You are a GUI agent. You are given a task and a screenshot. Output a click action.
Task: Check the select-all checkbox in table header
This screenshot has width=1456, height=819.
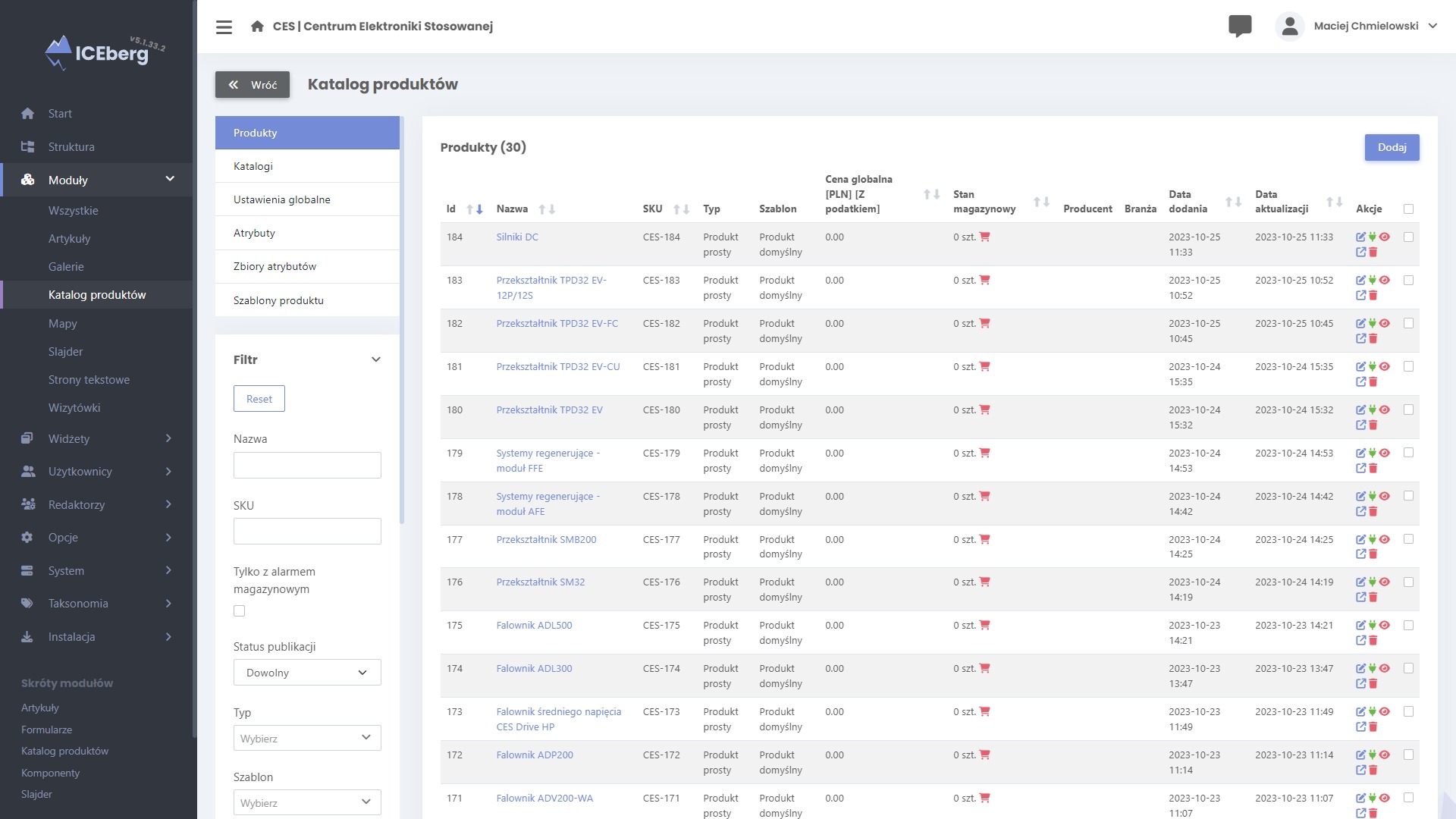(1409, 209)
